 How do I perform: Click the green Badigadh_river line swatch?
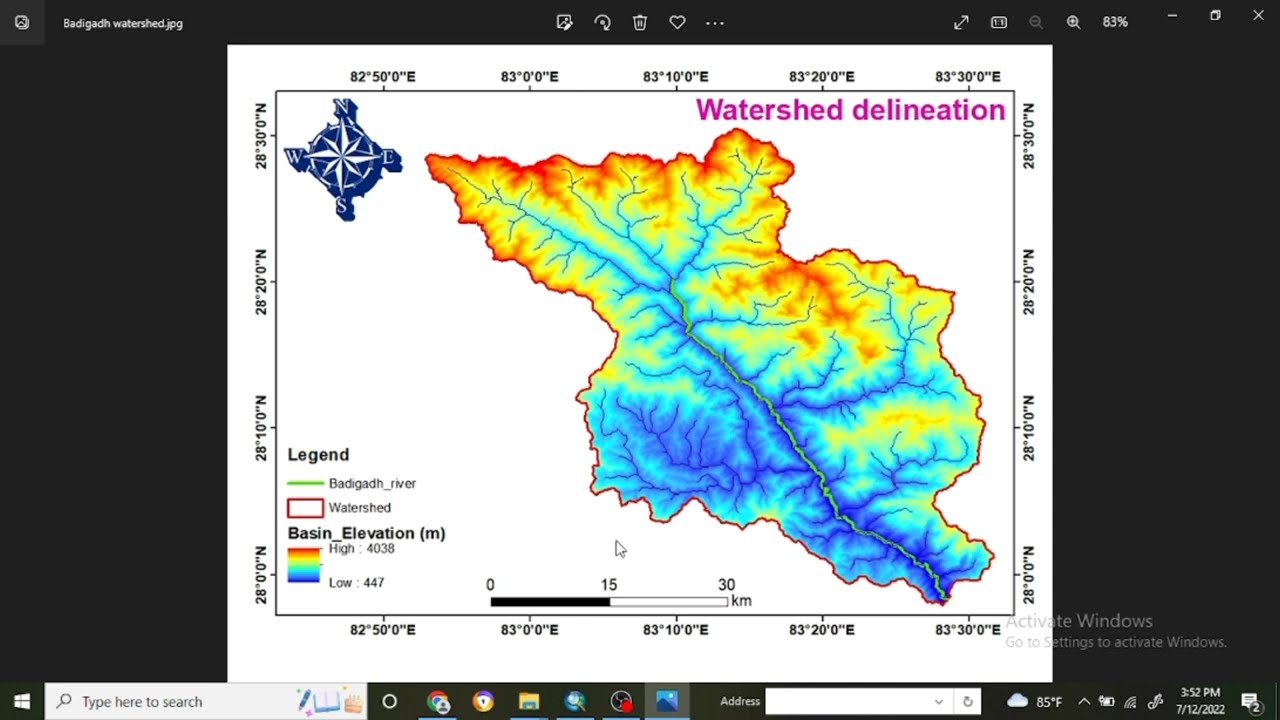pos(305,483)
